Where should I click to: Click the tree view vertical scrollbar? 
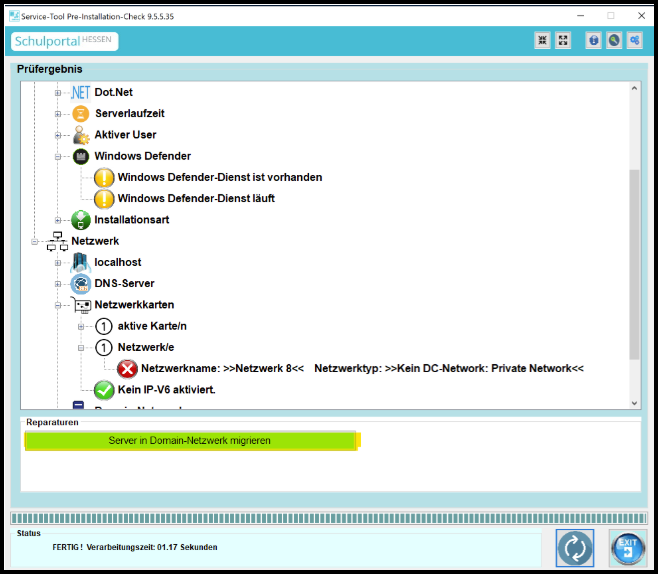coord(634,260)
